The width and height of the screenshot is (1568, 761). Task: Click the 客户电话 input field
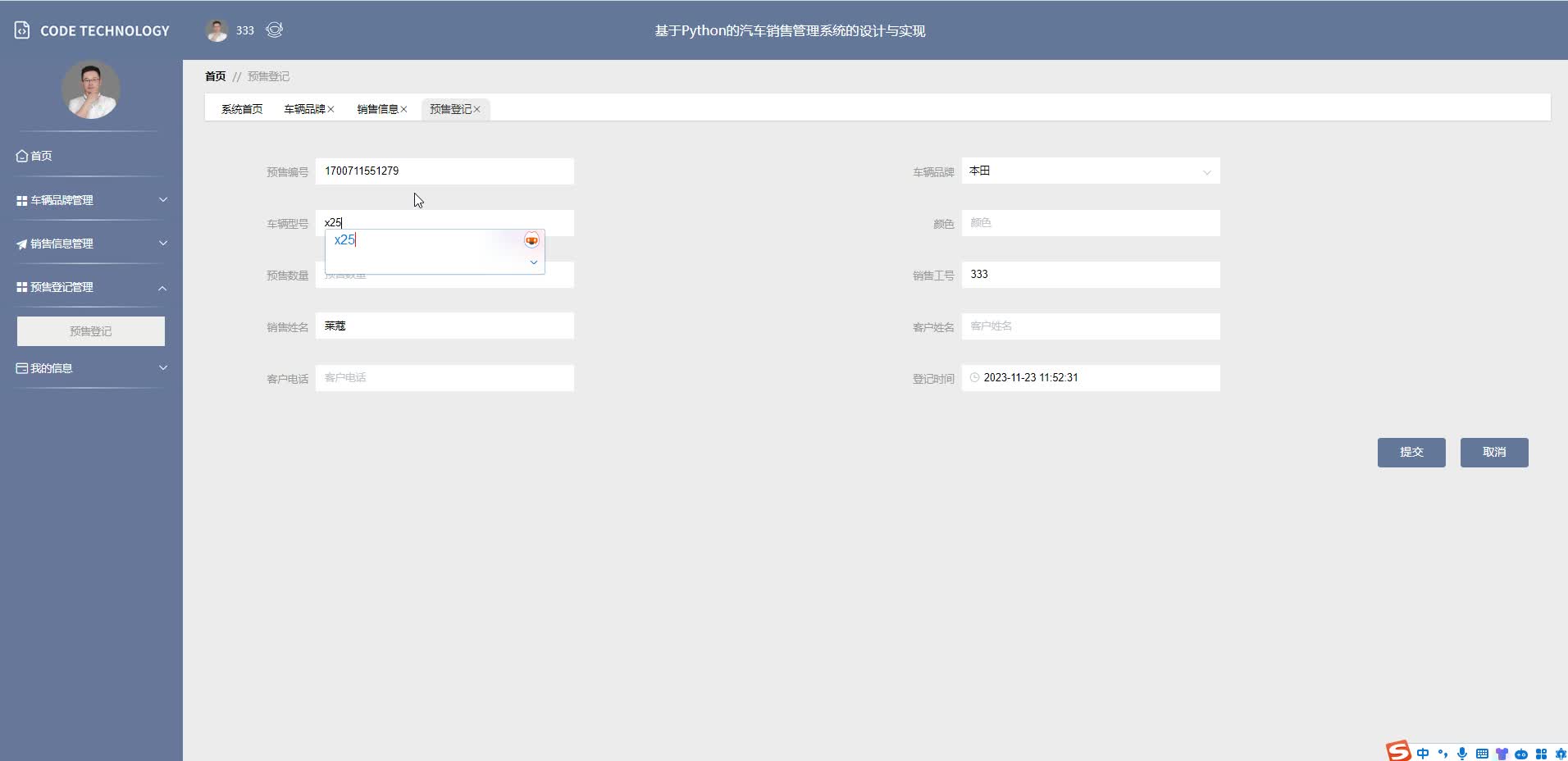point(444,377)
